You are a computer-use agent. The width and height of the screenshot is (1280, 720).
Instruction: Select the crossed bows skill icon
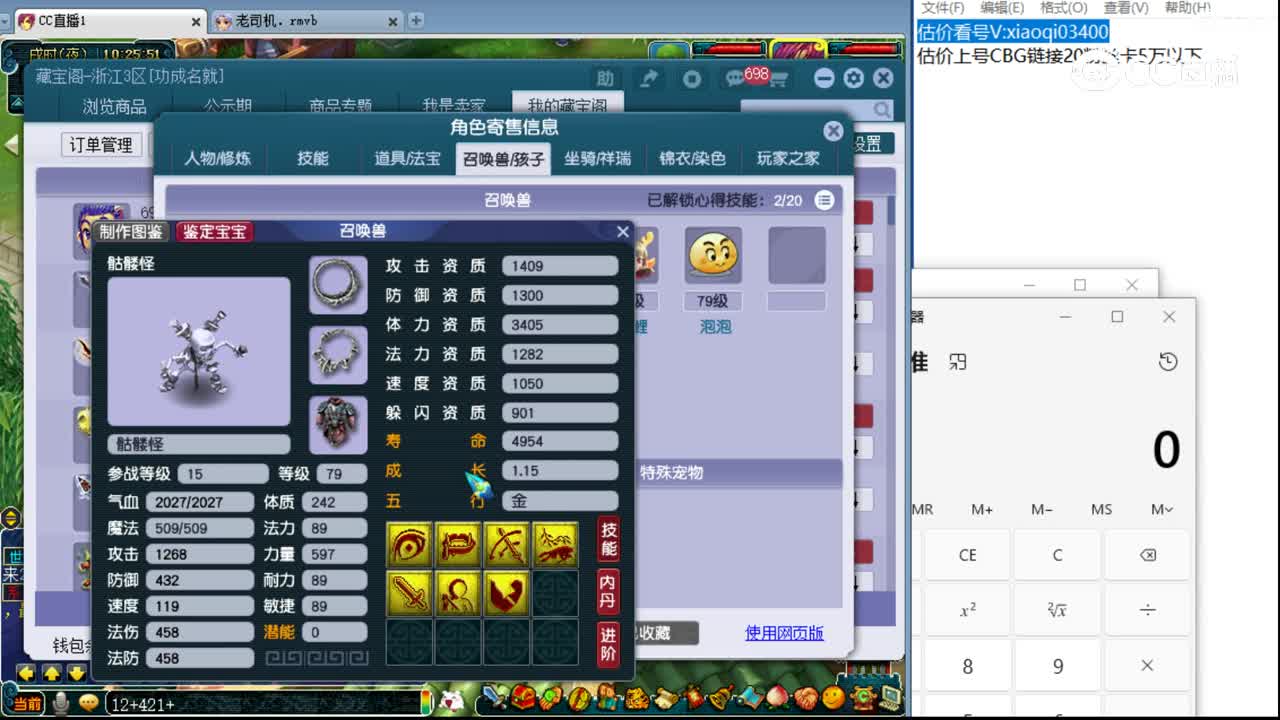tap(507, 543)
